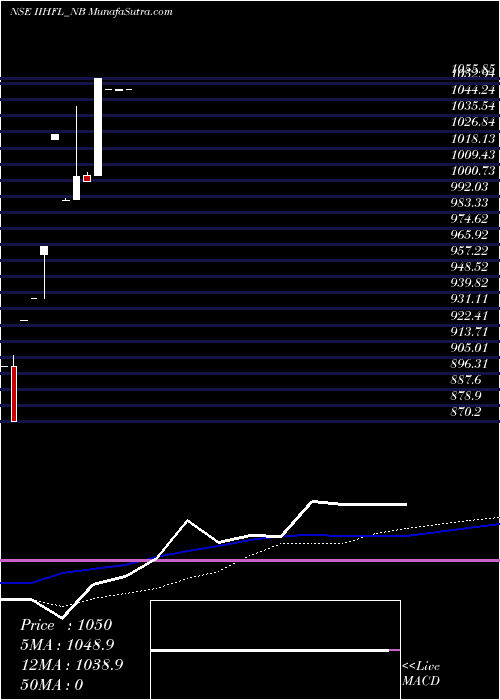The width and height of the screenshot is (500, 700).
Task: Click the 1026.84 price axis label
Action: 473,122
